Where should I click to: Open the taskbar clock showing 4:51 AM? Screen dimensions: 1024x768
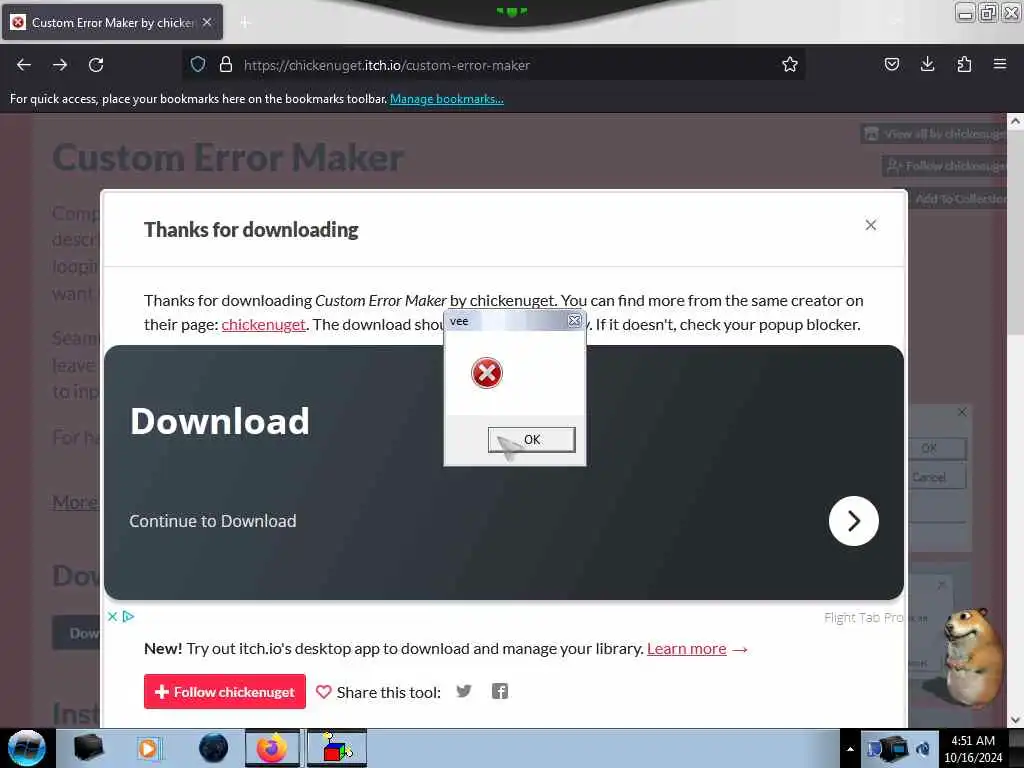tap(973, 749)
